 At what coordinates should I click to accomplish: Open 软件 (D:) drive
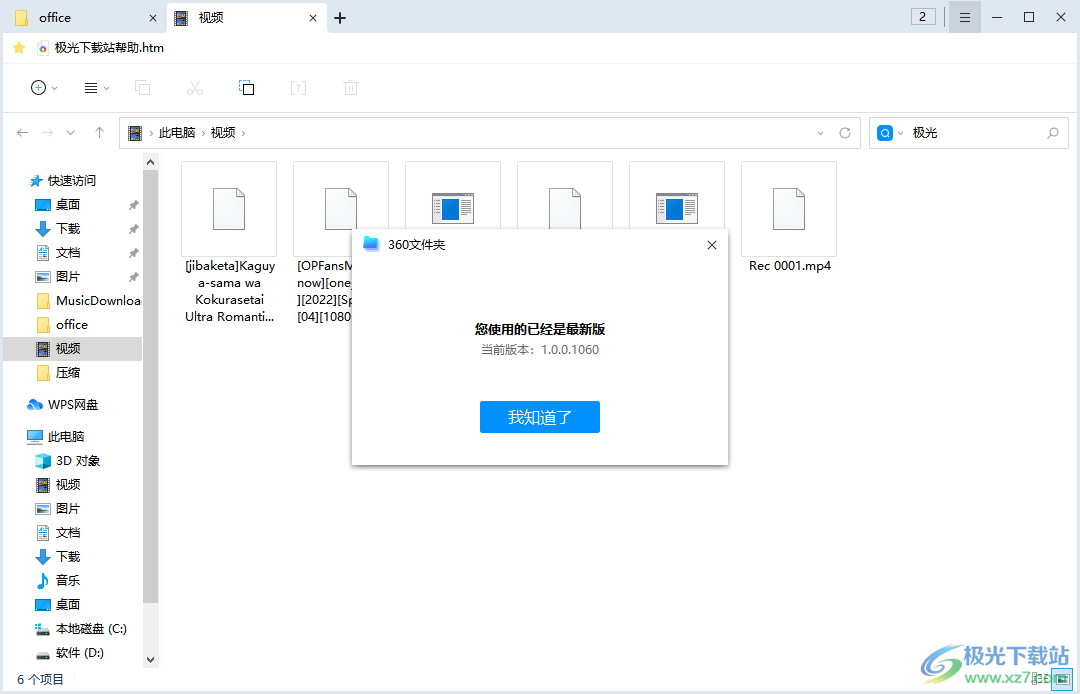(x=80, y=653)
